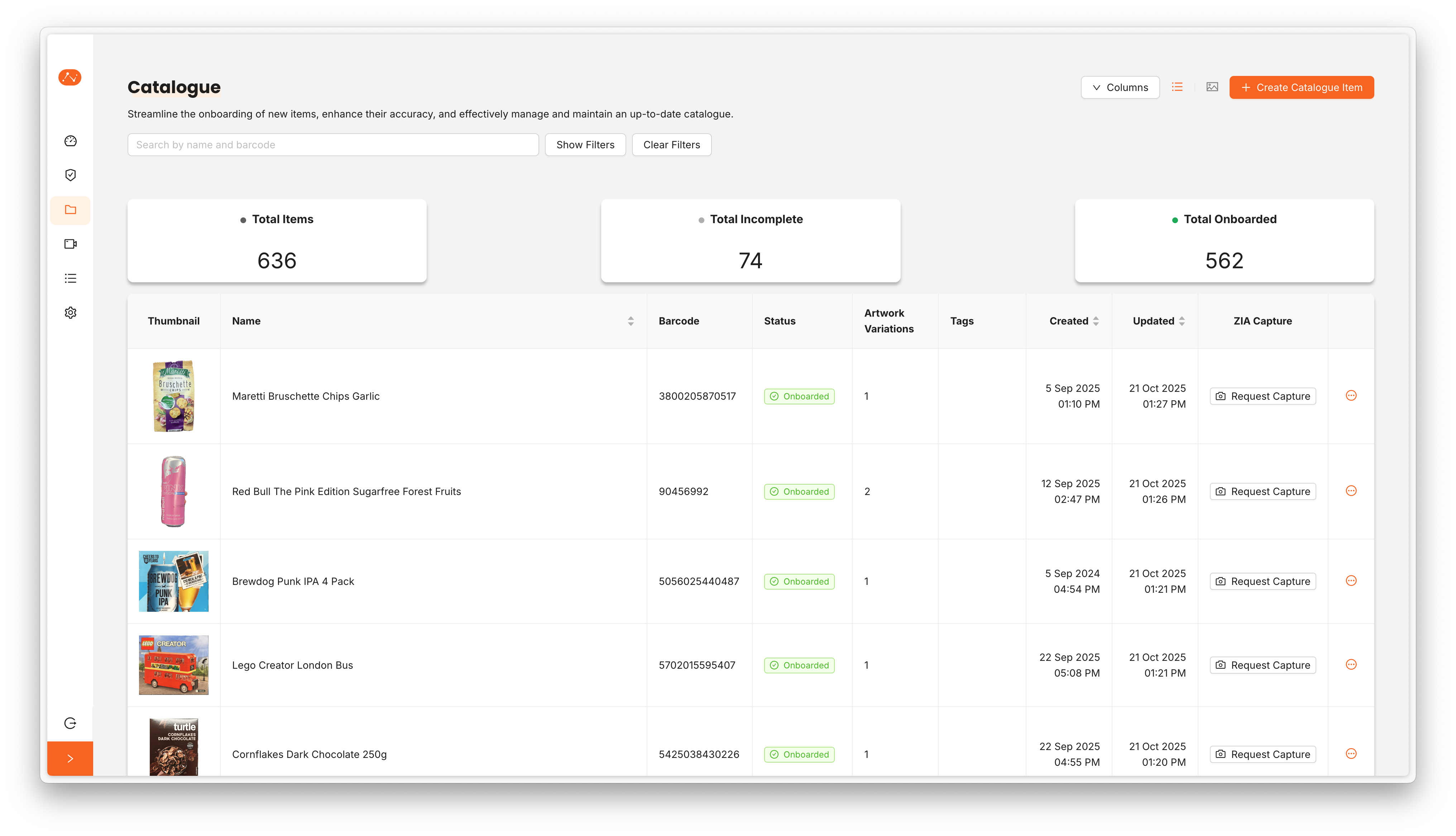
Task: Sort the table by Name column
Action: click(631, 322)
